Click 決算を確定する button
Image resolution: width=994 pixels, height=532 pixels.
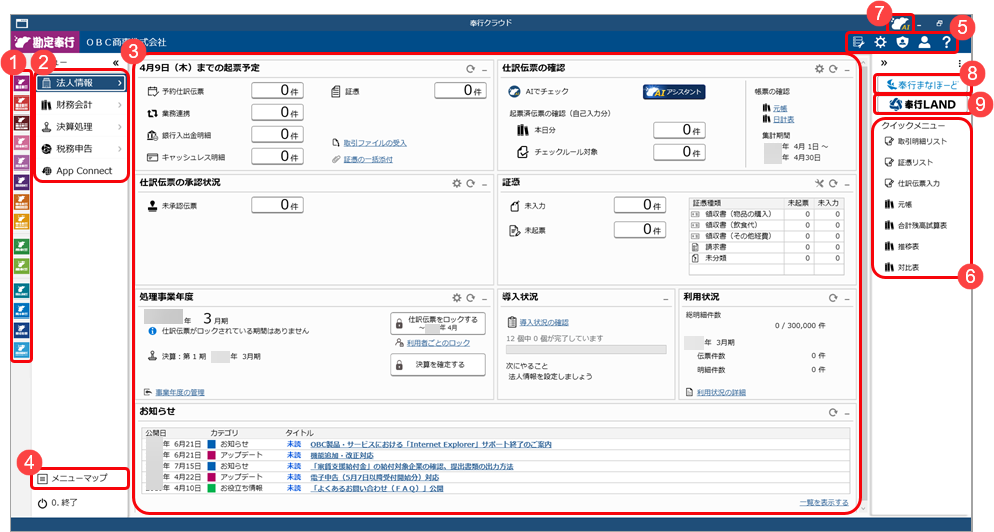pos(438,365)
